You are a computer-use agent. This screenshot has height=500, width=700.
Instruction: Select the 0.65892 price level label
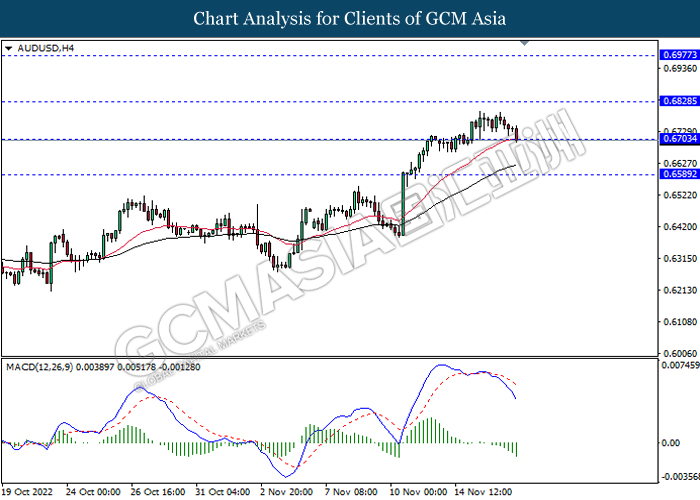tap(680, 174)
